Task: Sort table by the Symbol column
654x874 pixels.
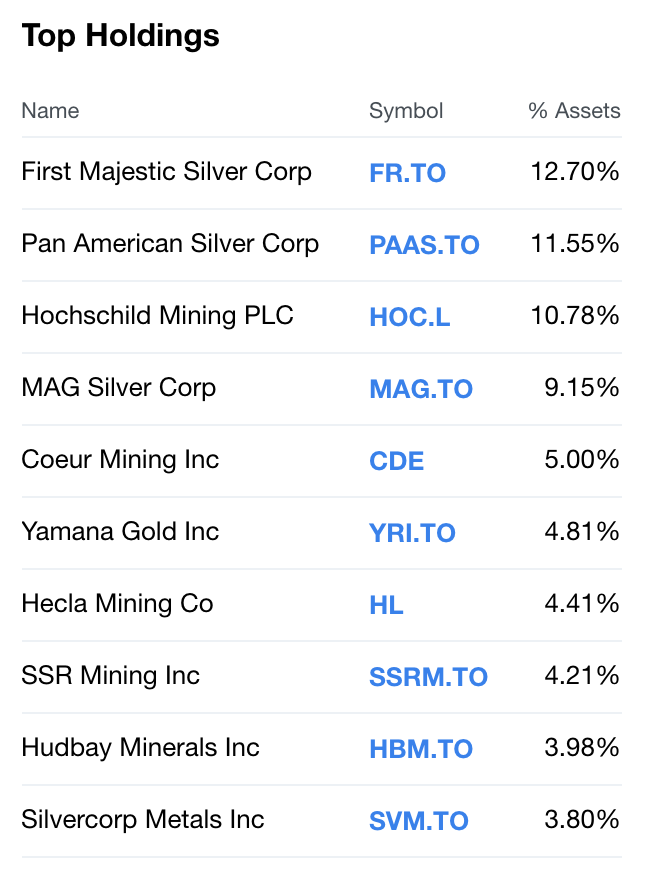Action: tap(406, 111)
